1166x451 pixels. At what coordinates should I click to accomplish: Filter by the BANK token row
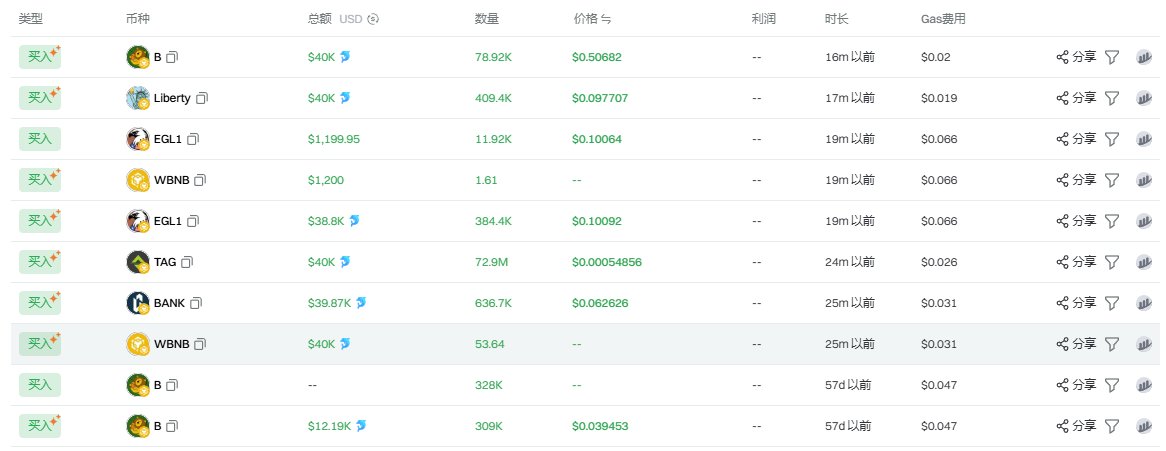point(1112,303)
